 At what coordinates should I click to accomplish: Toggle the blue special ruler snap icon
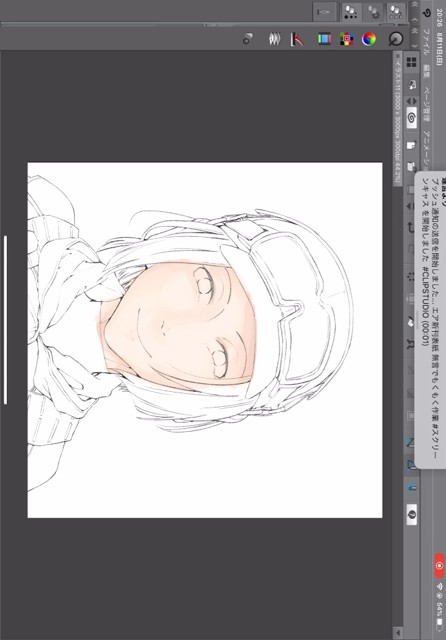click(410, 464)
